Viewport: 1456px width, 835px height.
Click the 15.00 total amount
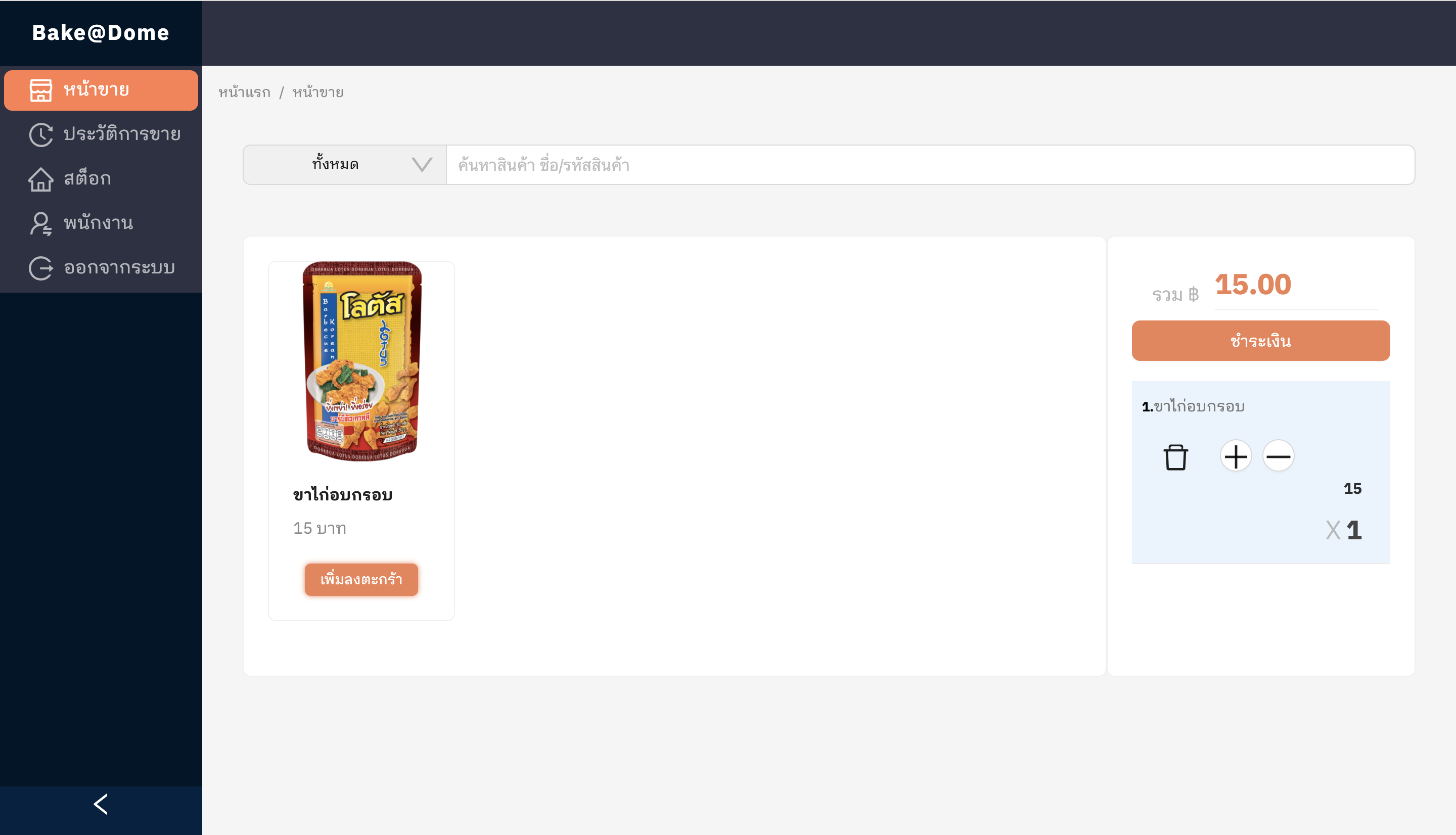(x=1253, y=285)
